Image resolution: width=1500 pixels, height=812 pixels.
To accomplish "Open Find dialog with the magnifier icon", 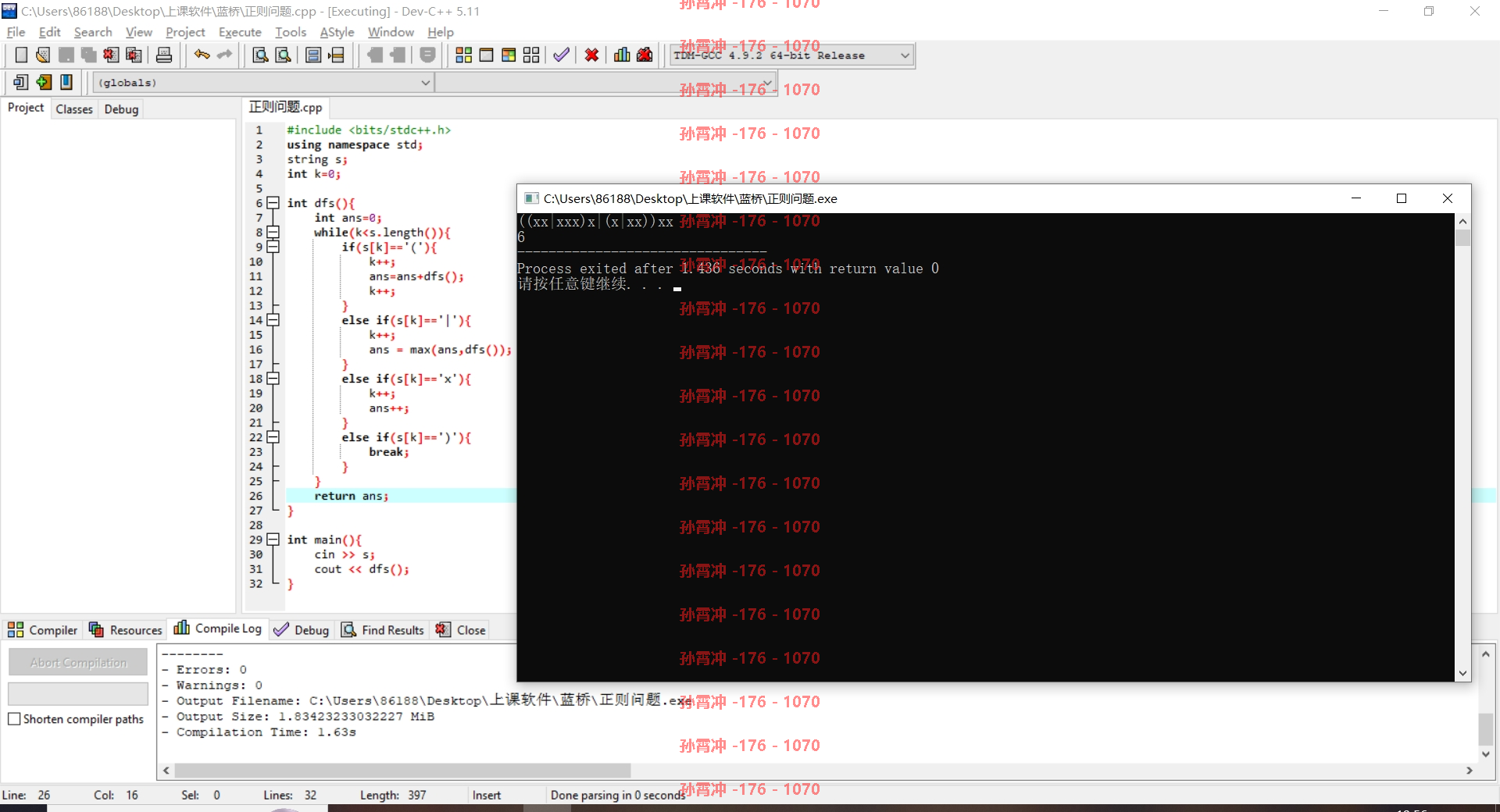I will (260, 55).
